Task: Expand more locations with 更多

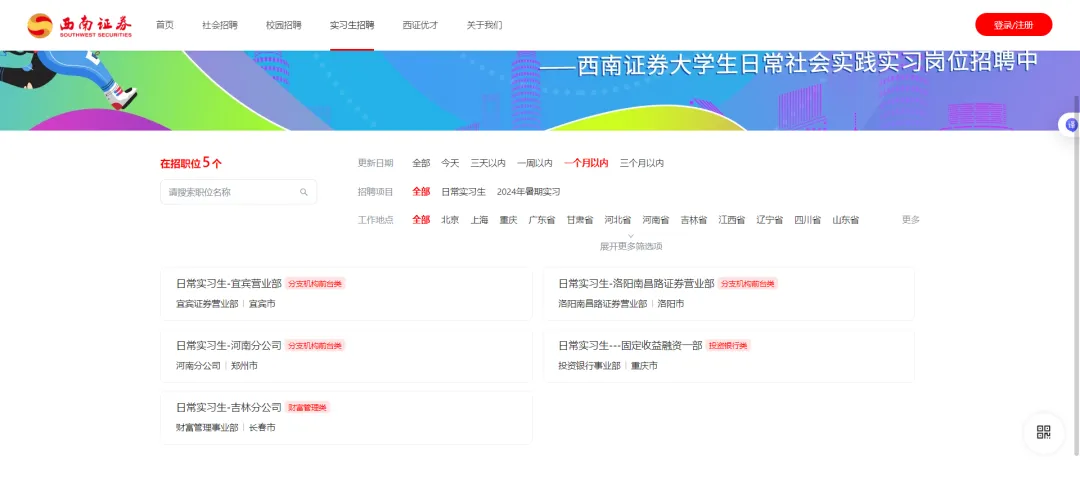Action: (911, 220)
